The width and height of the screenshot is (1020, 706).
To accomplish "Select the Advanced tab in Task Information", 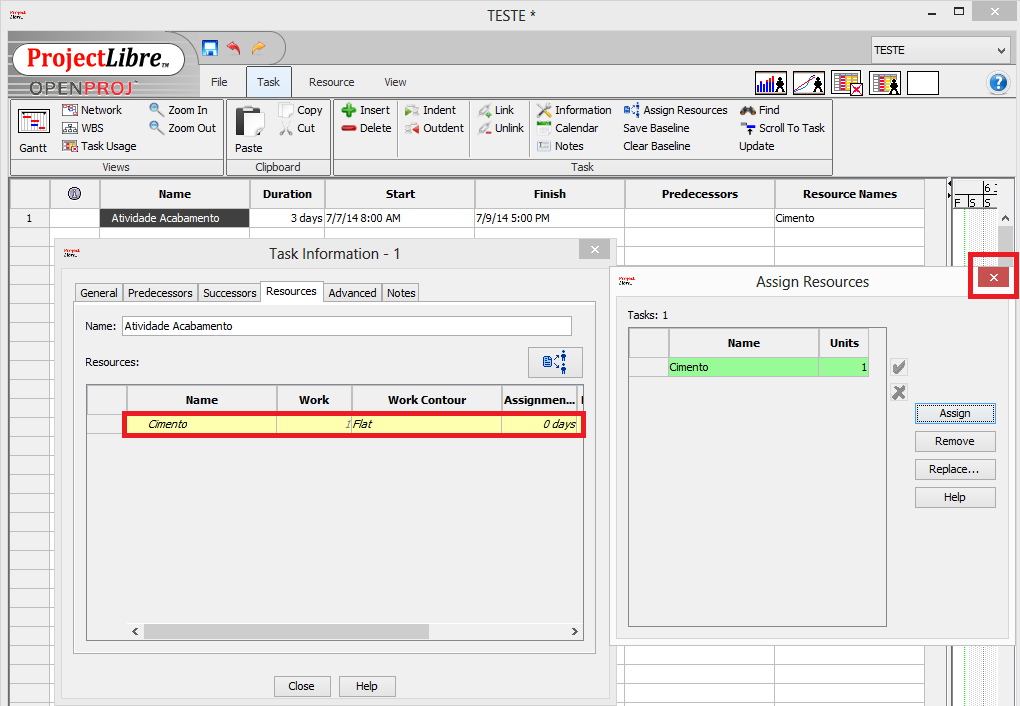I will coord(352,292).
